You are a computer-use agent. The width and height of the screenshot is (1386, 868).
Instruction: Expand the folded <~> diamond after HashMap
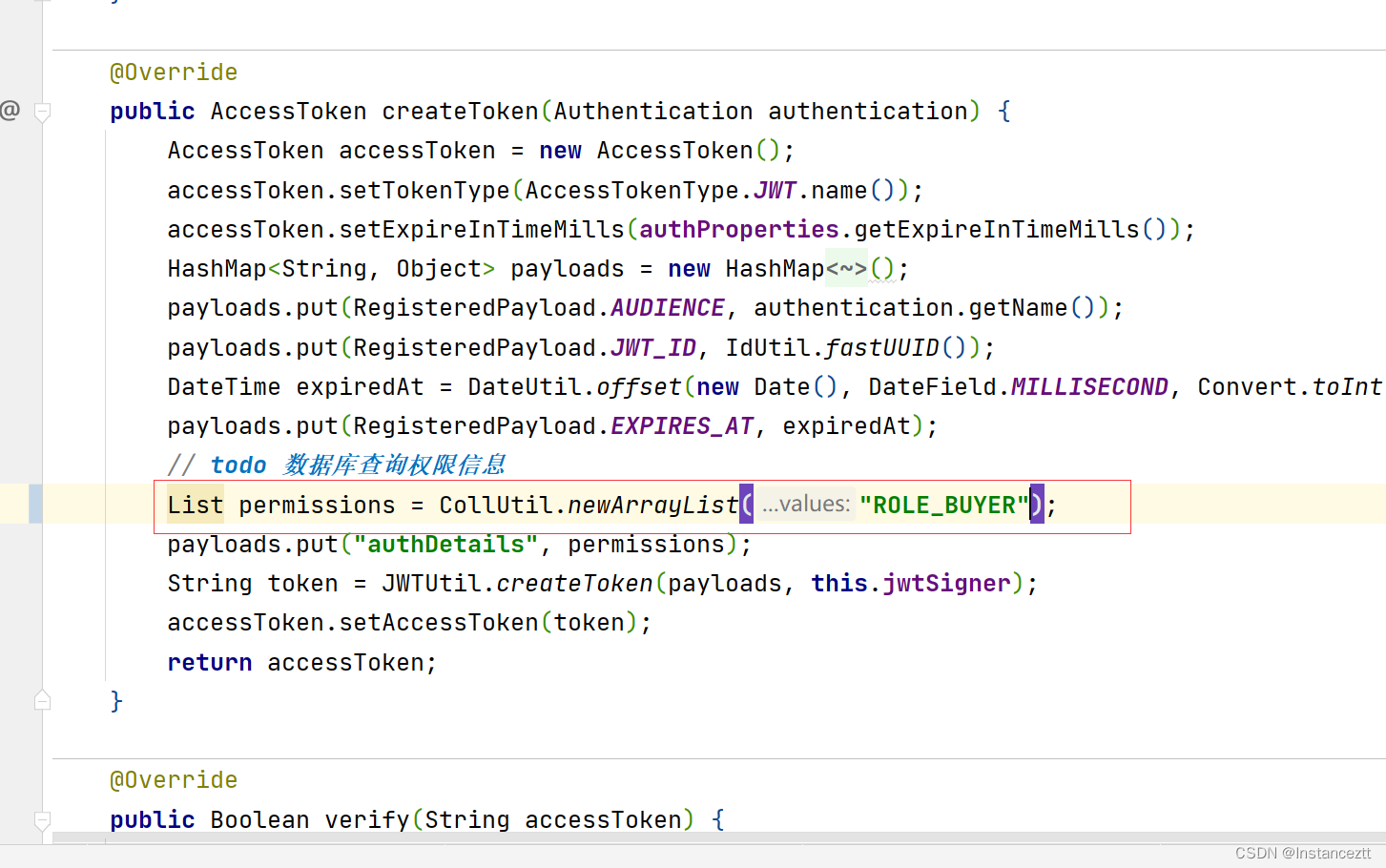846,269
